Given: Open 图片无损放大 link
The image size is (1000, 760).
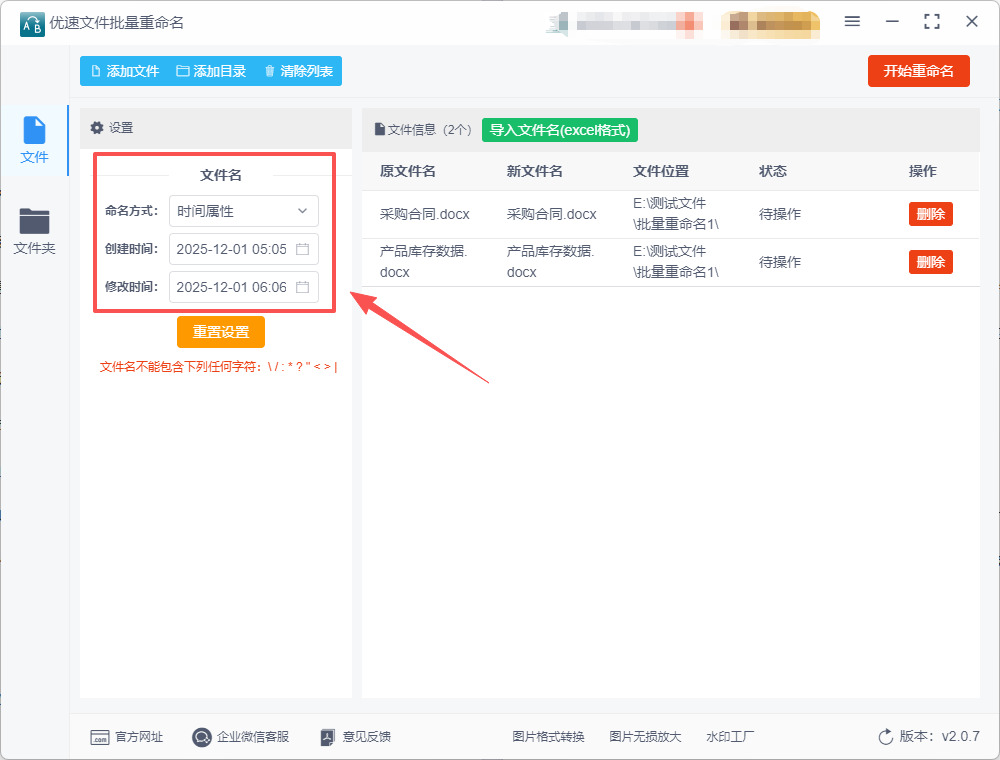Looking at the screenshot, I should 645,737.
